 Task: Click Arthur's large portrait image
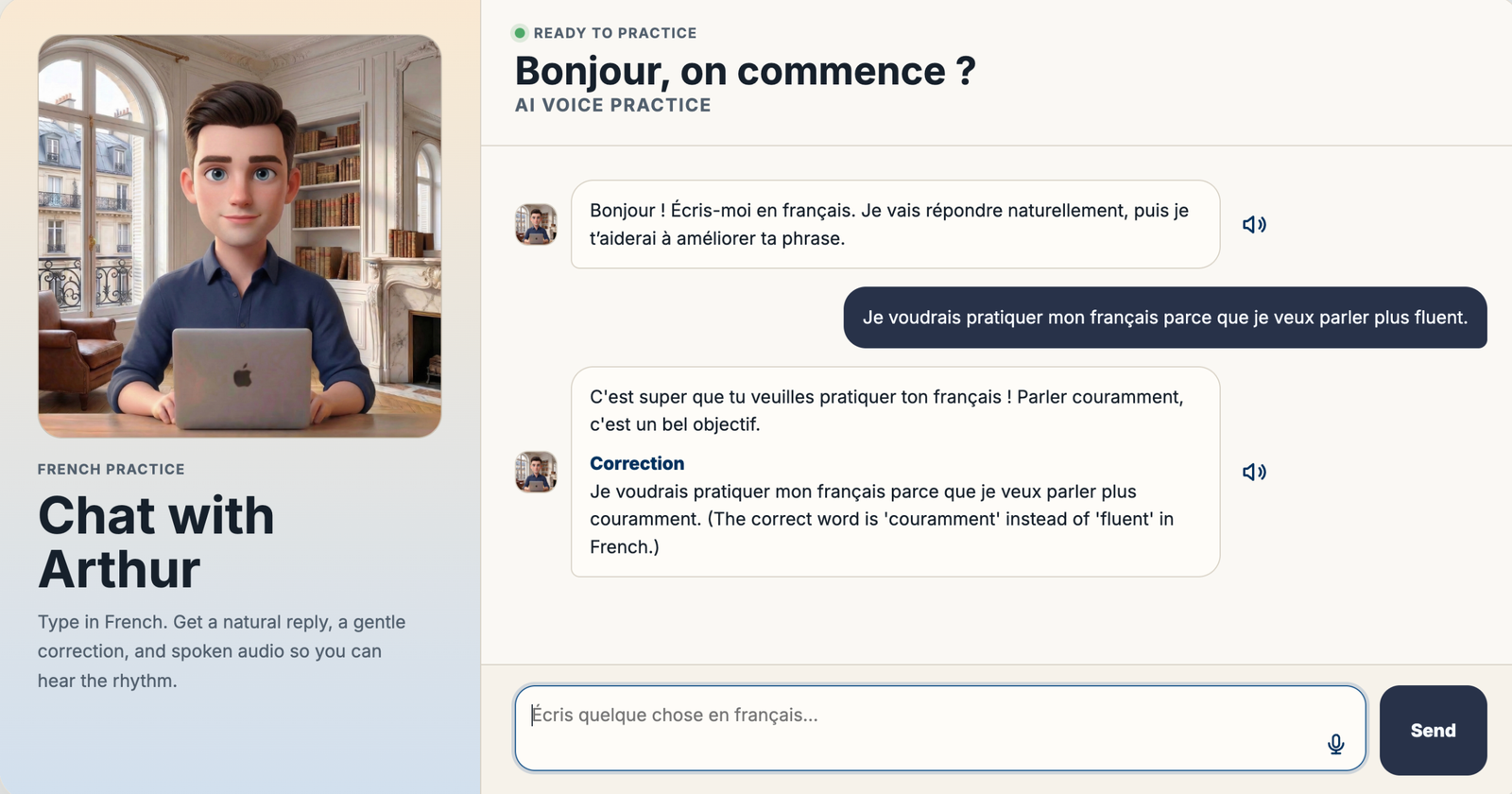click(x=239, y=236)
